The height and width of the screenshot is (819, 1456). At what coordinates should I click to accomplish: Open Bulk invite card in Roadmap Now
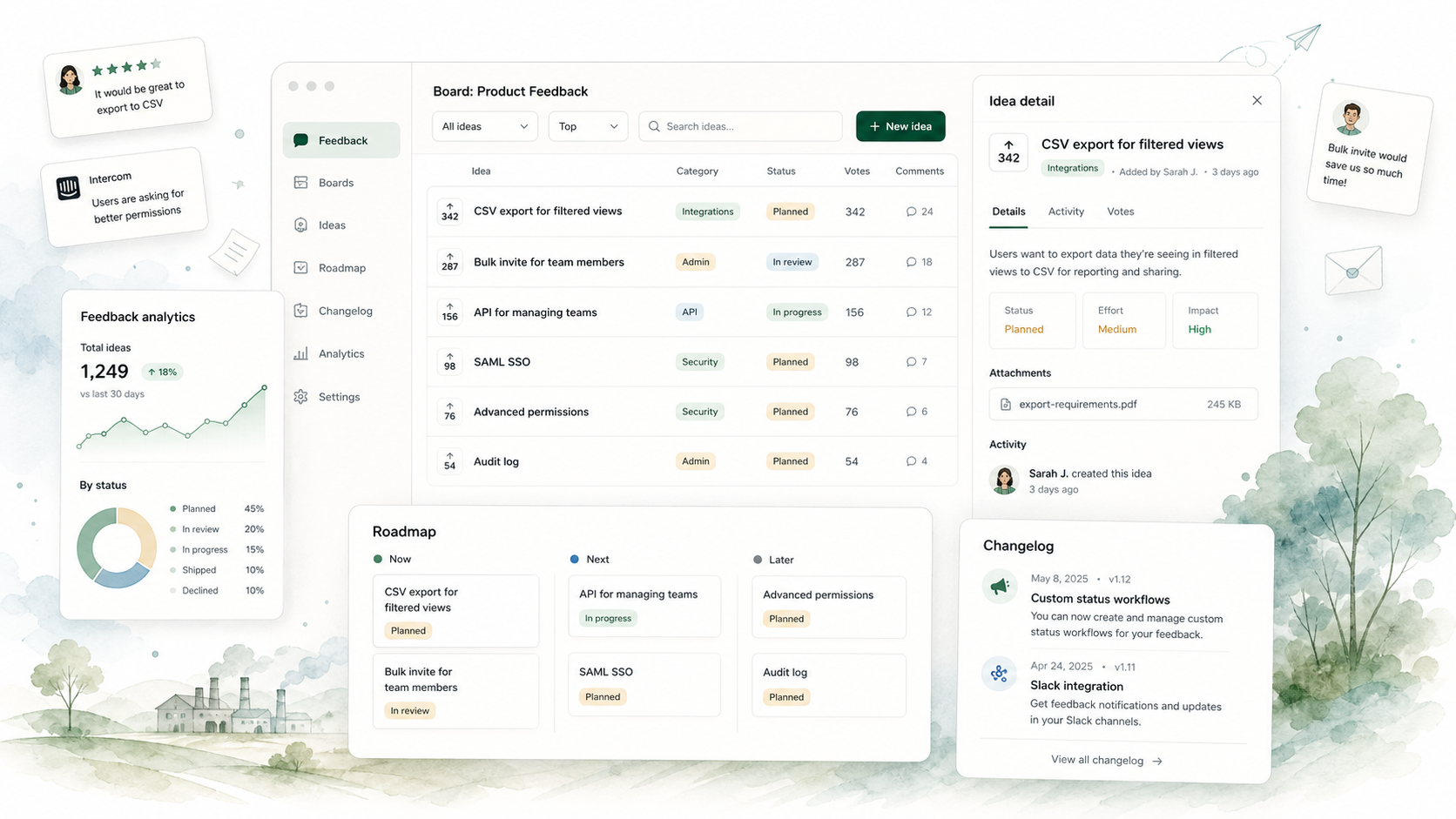455,690
